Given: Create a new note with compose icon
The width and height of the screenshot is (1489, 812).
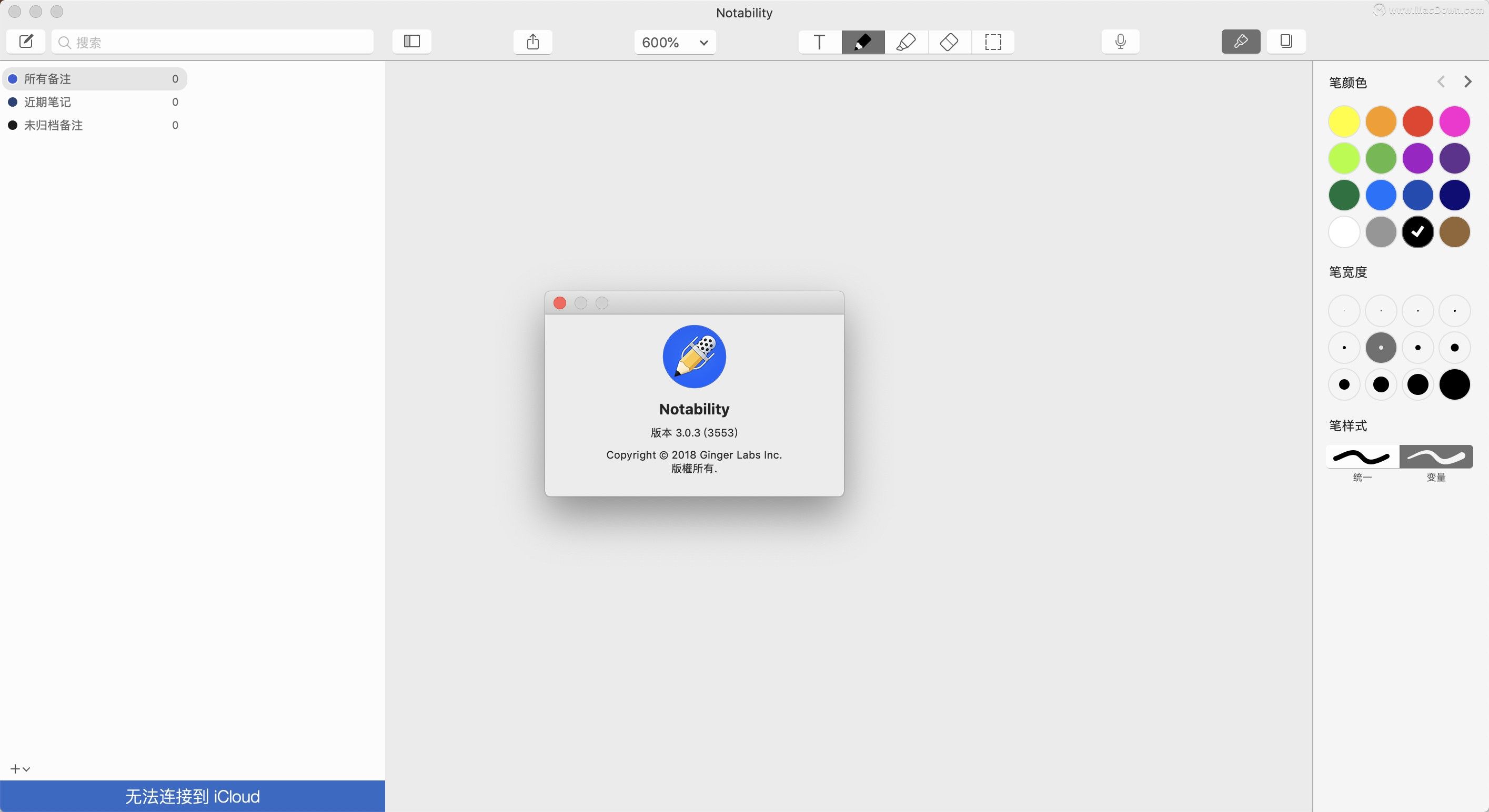Looking at the screenshot, I should pyautogui.click(x=25, y=42).
